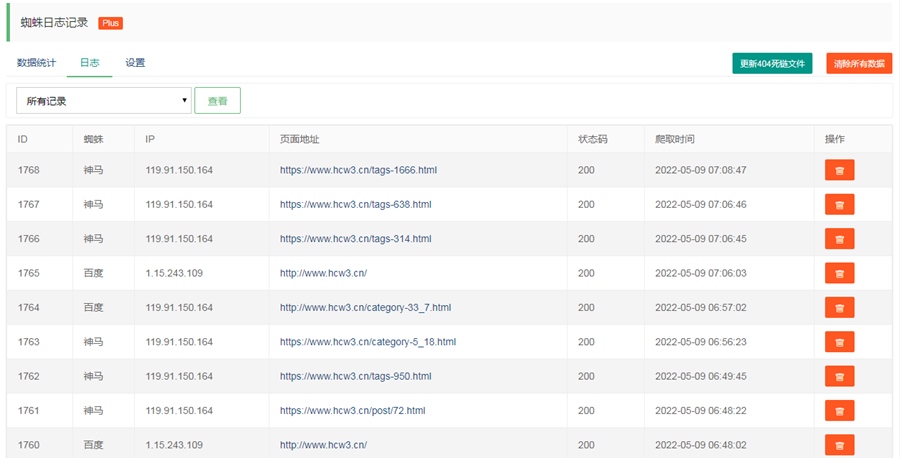Viewport: 900px width, 458px height.
Task: Click timestamp 2022-05-09 07:06:46
Action: click(701, 204)
